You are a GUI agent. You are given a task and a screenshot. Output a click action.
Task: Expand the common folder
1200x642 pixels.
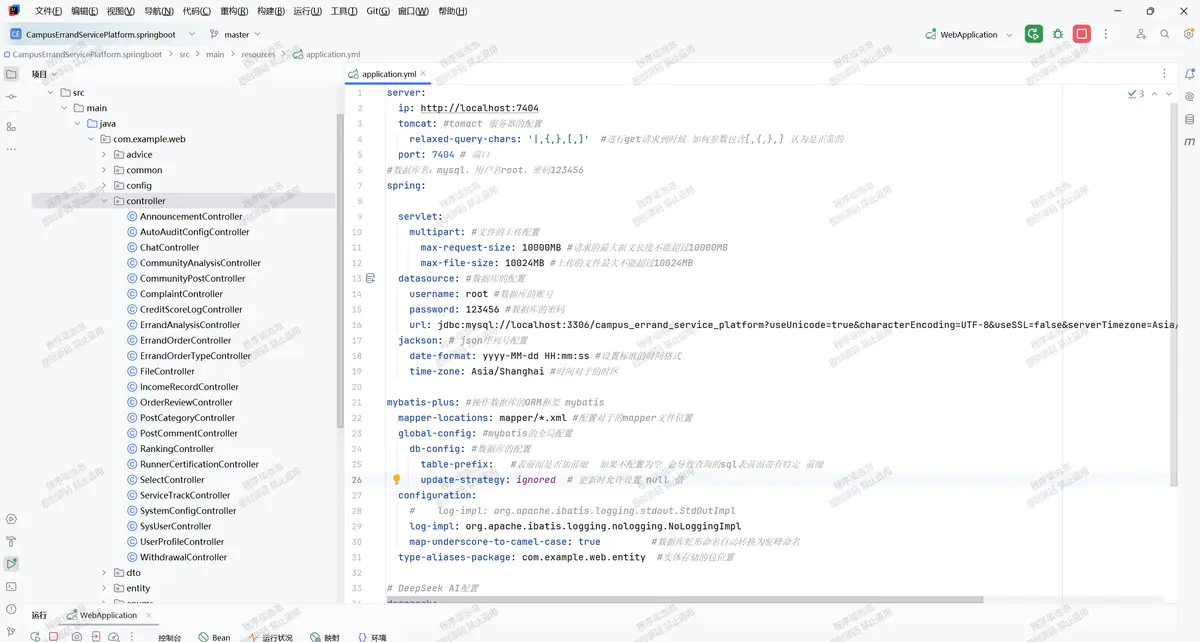click(x=104, y=170)
